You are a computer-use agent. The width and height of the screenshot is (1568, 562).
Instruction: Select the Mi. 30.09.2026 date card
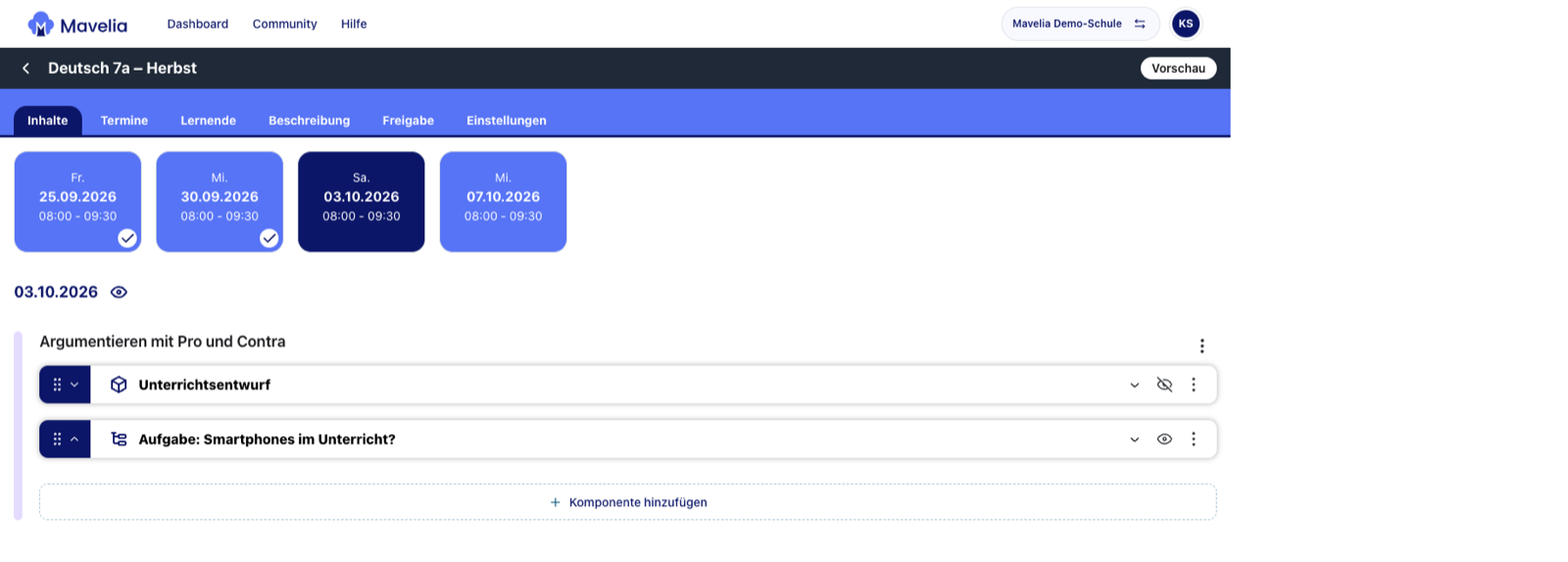[x=220, y=201]
